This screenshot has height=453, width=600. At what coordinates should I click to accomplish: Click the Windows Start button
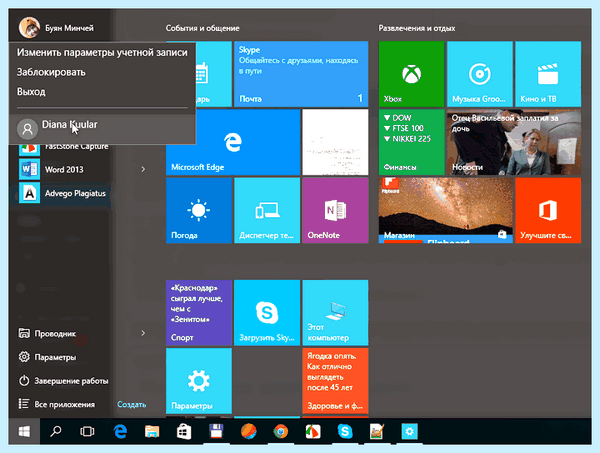(24, 432)
